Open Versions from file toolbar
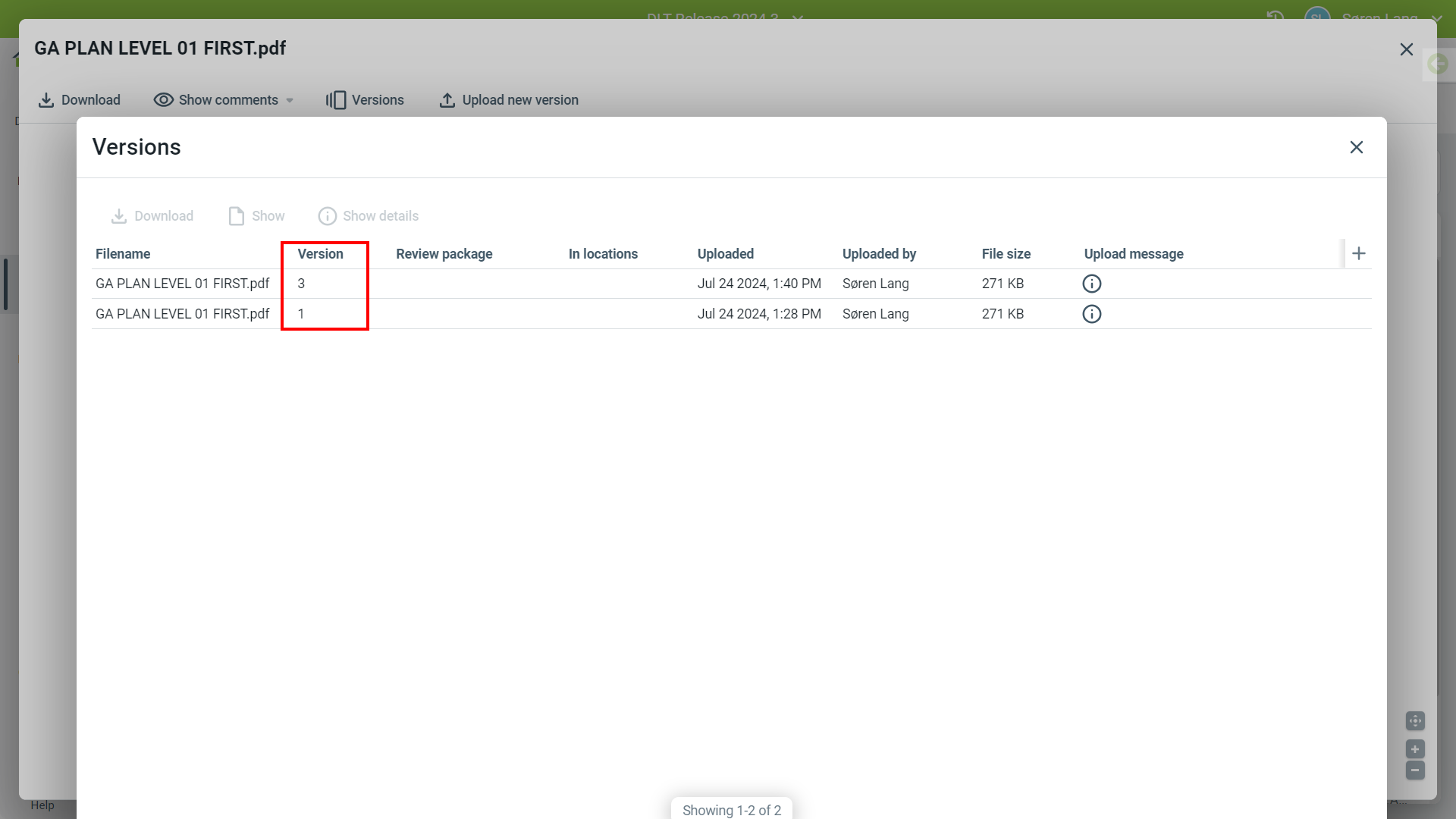Screen dimensions: 1456x819 [x=365, y=100]
